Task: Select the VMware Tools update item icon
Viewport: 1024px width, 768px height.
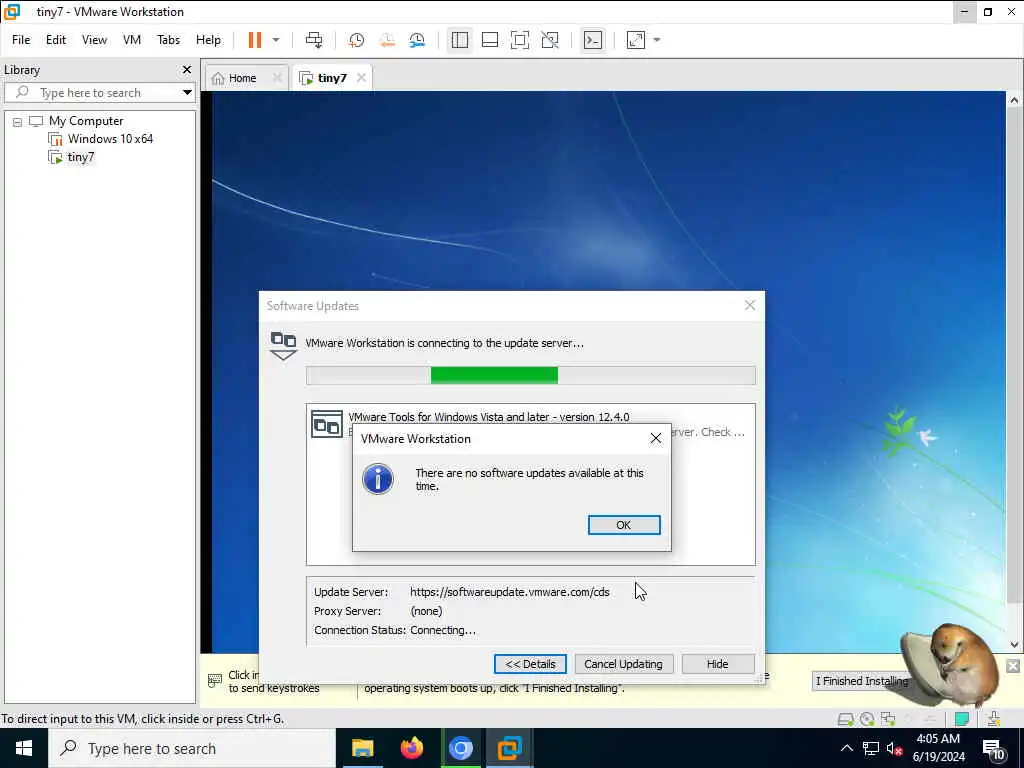Action: (x=327, y=425)
